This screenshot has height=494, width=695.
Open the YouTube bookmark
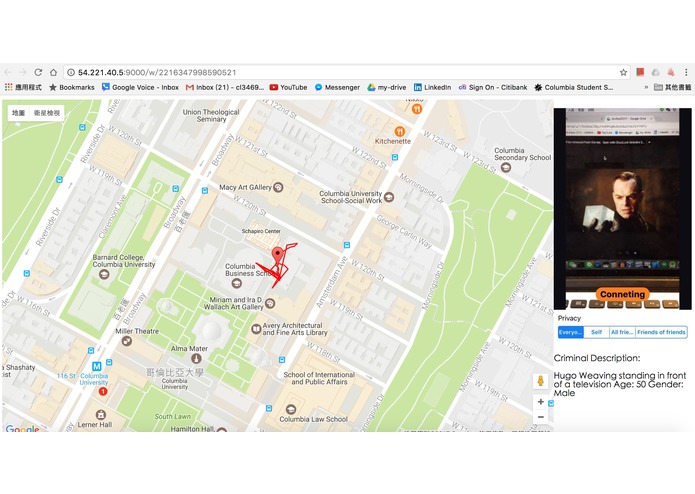pyautogui.click(x=288, y=87)
